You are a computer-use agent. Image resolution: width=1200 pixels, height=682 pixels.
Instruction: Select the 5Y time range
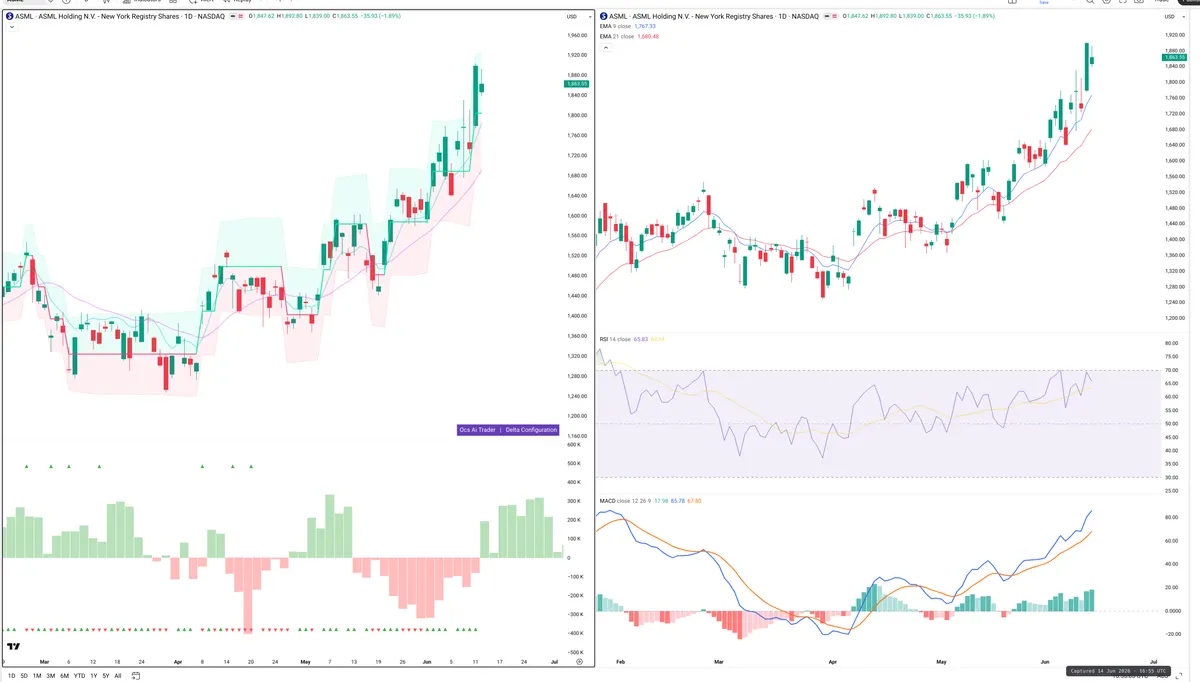tap(106, 675)
